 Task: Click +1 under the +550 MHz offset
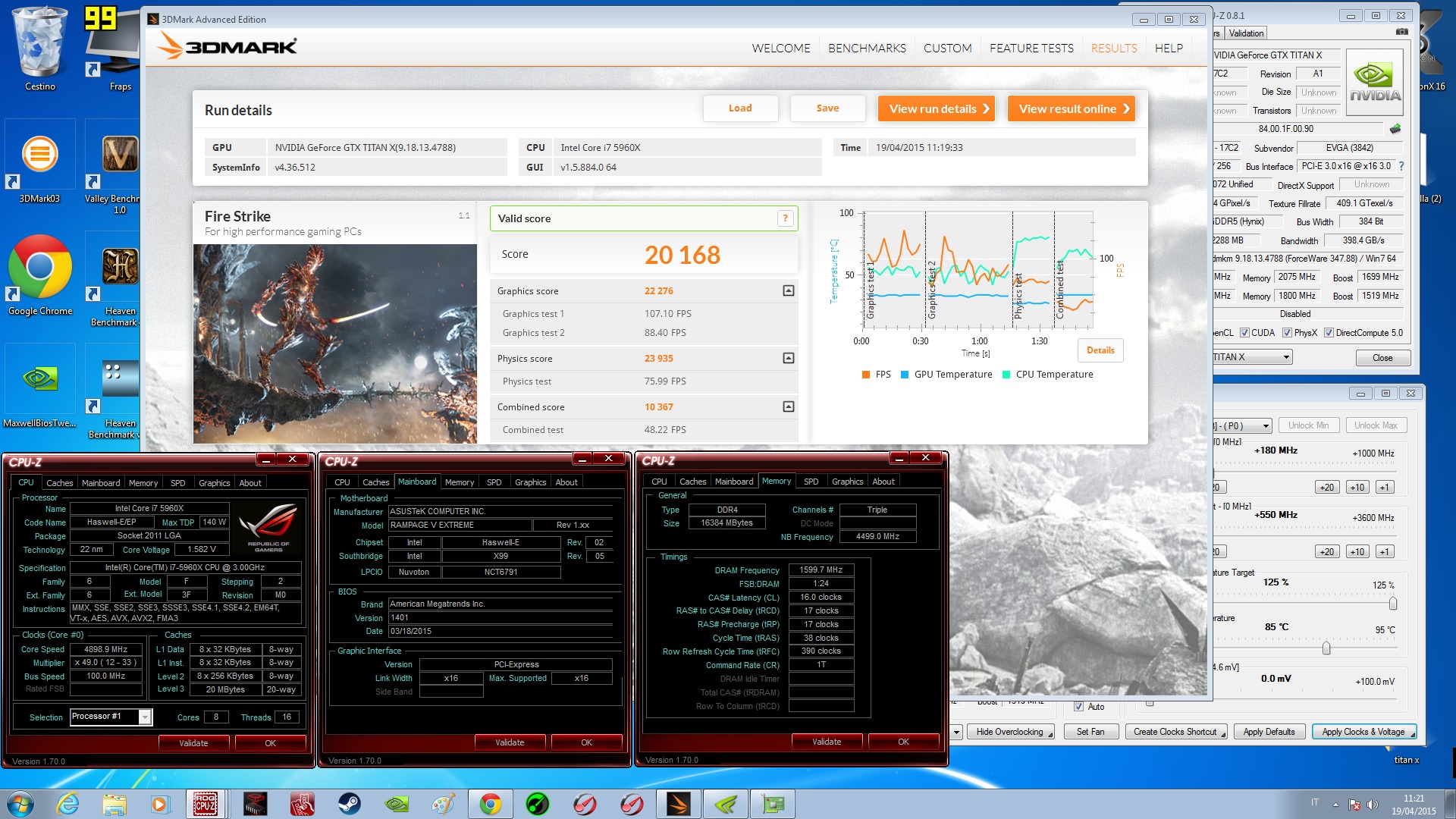point(1385,552)
